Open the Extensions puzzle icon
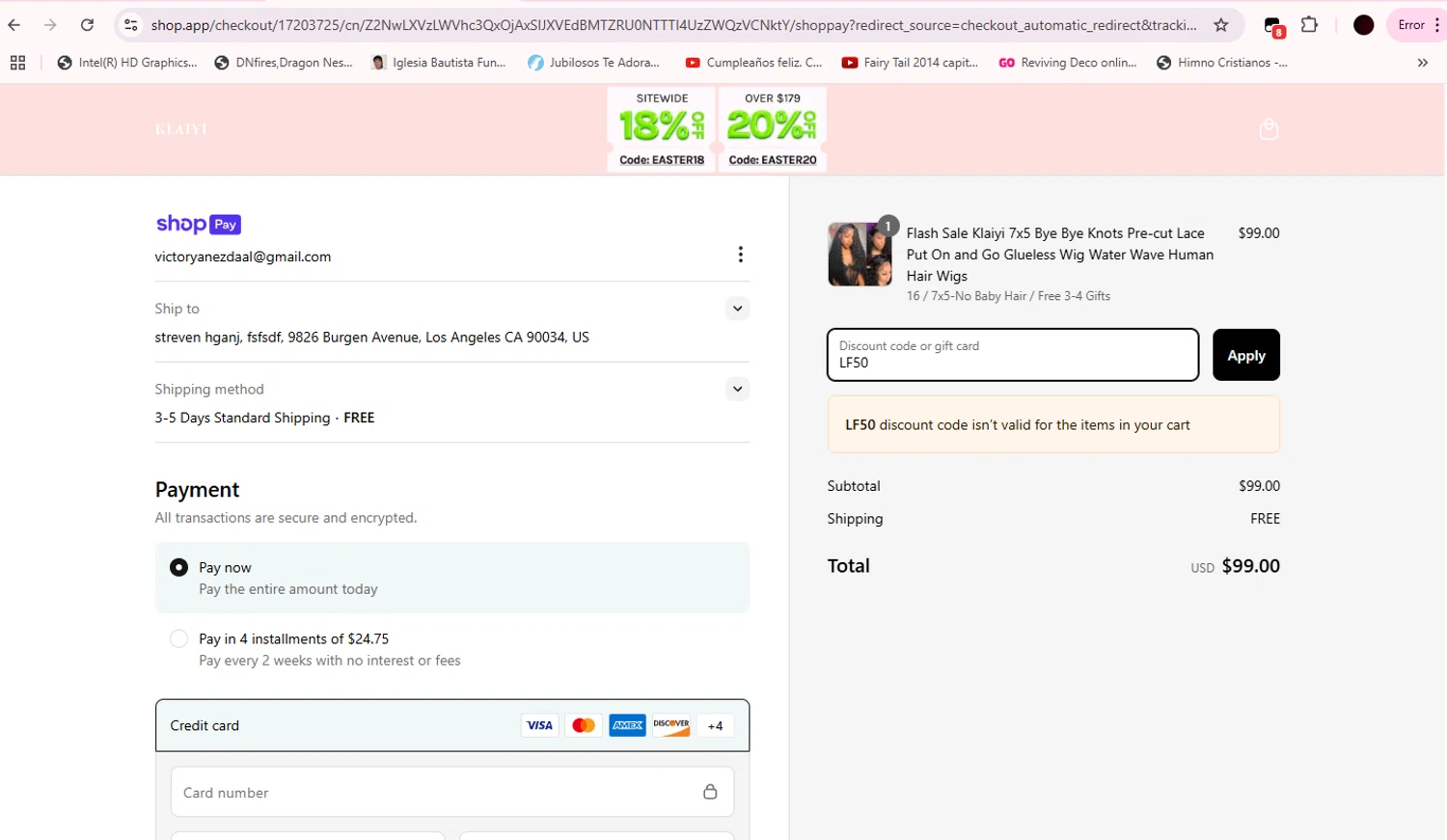1447x840 pixels. pos(1309,25)
